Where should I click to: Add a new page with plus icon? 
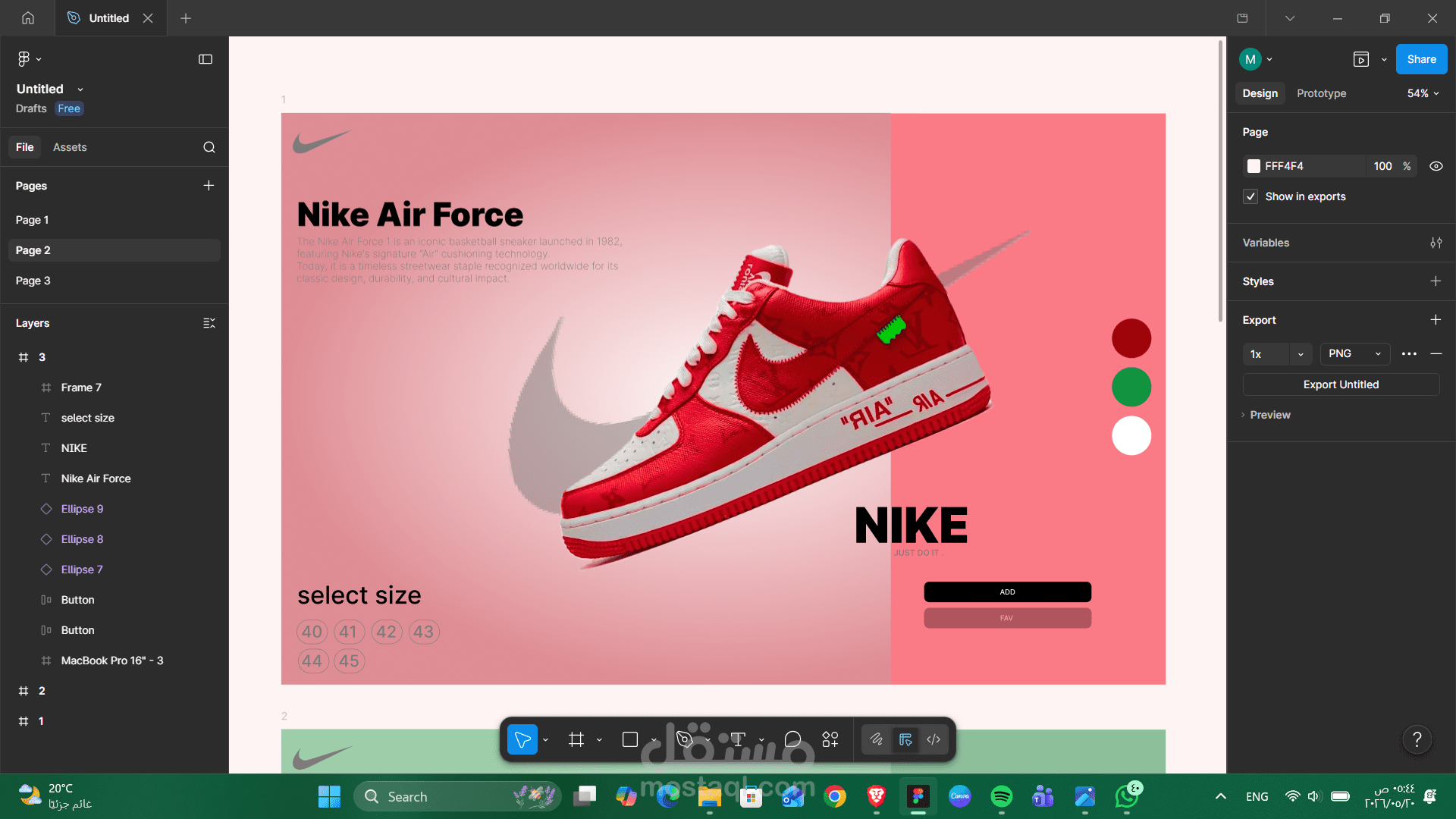click(x=209, y=186)
